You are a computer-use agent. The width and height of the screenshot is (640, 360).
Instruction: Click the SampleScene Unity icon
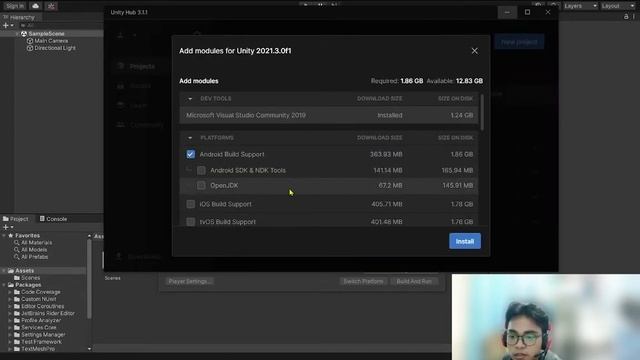24,33
